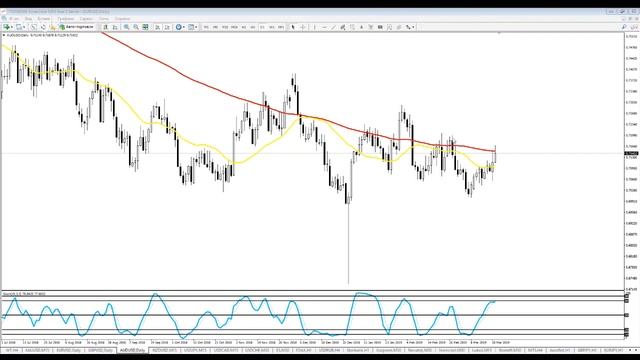Screen dimensions: 640x360
Task: Switch to the USDJPY,M15 chart tab
Action: tap(195, 350)
